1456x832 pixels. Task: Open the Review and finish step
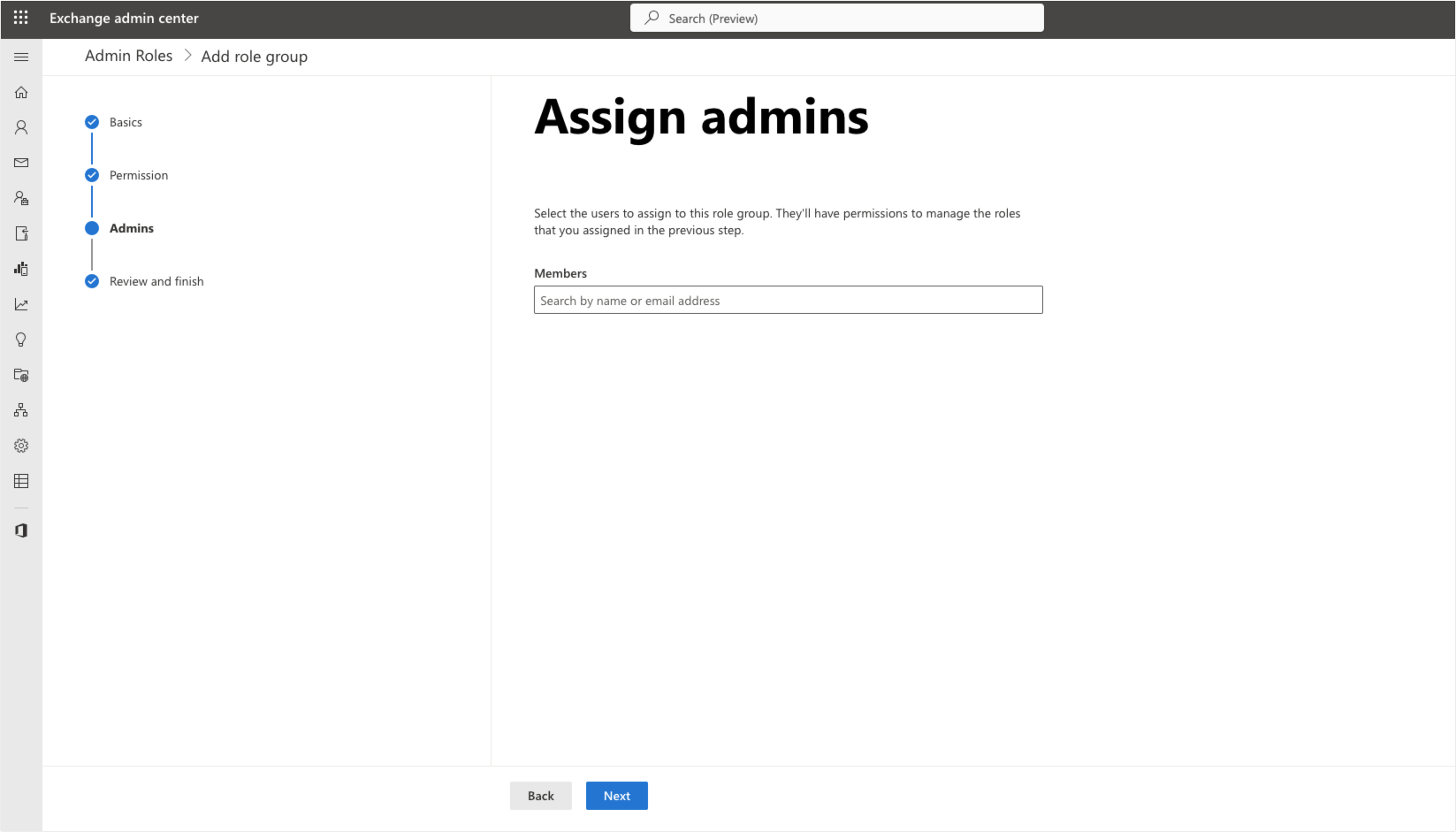click(x=92, y=280)
